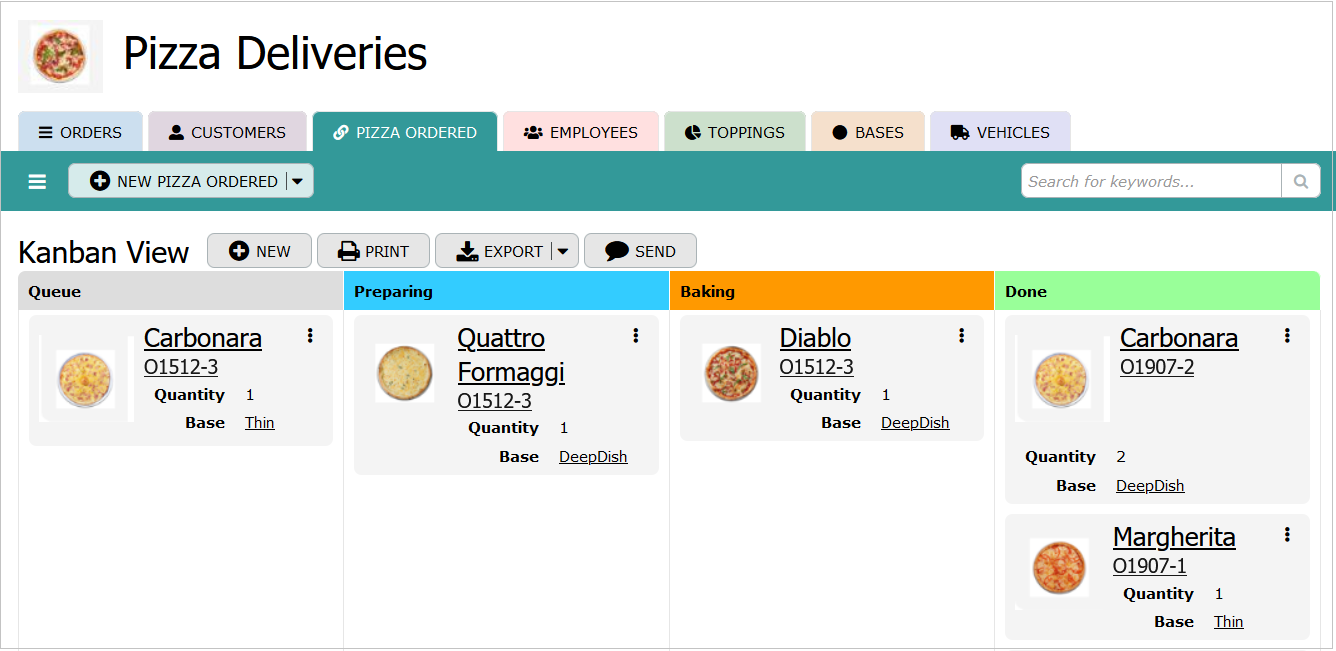Open the Queue Carbonara card's three-dot menu
The height and width of the screenshot is (651, 1336).
pyautogui.click(x=310, y=336)
